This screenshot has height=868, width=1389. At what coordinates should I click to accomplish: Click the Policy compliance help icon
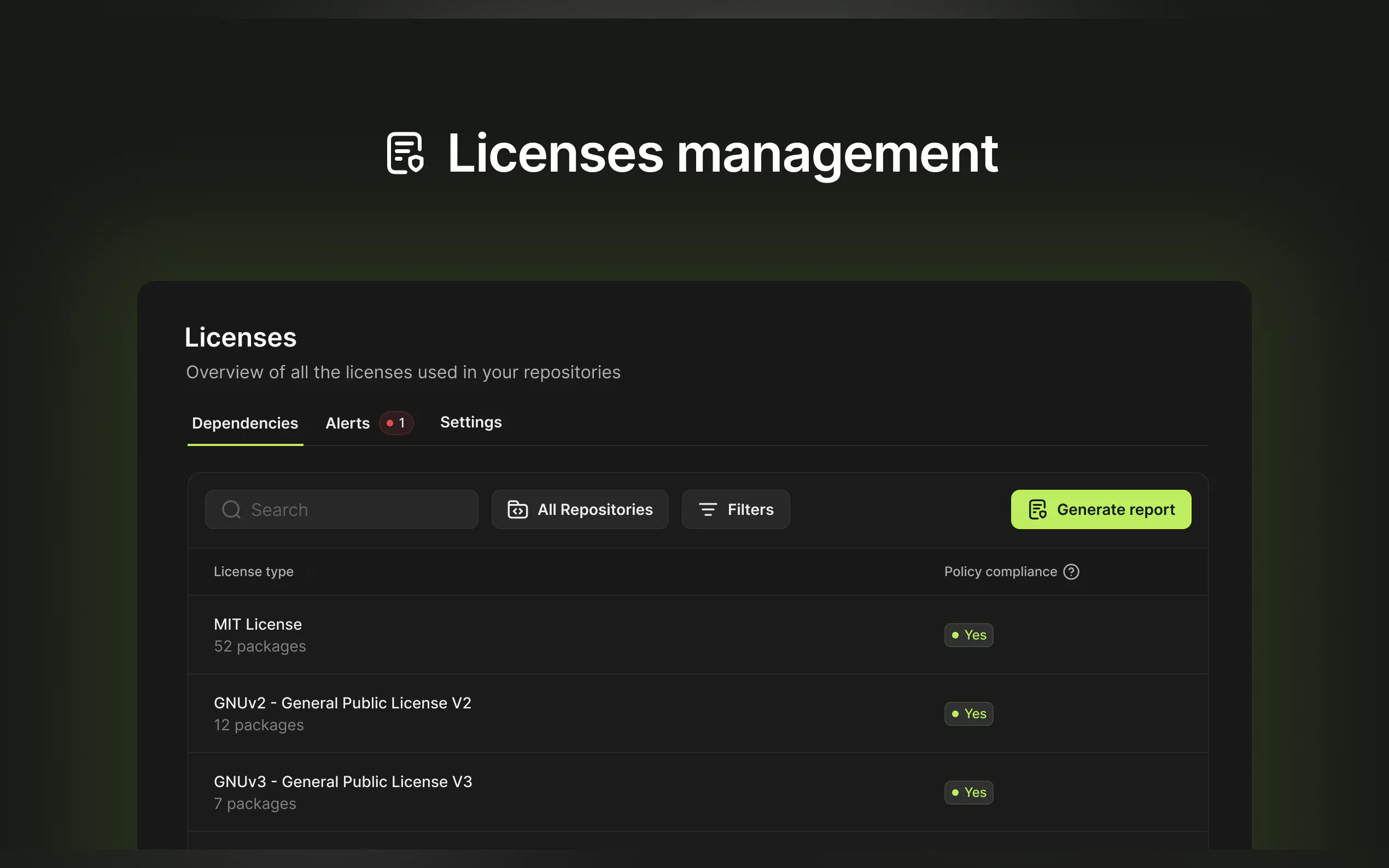(x=1071, y=572)
